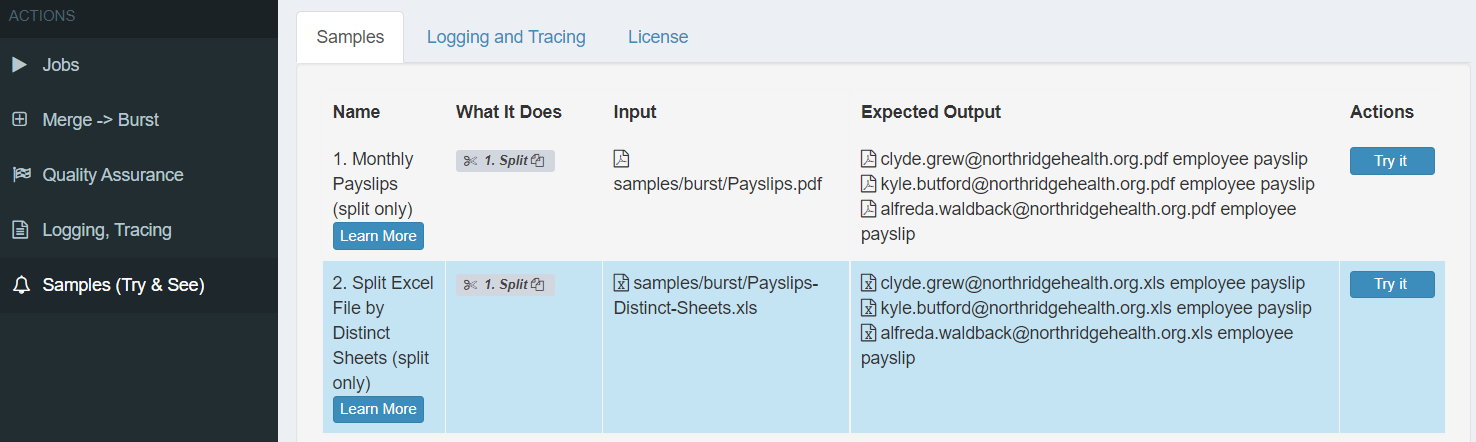Image resolution: width=1476 pixels, height=442 pixels.
Task: Click the Jobs play icon in sidebar
Action: coord(19,65)
